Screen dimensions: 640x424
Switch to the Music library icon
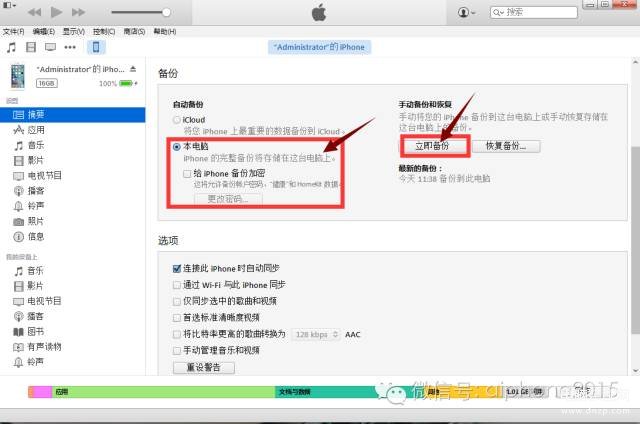(x=11, y=47)
